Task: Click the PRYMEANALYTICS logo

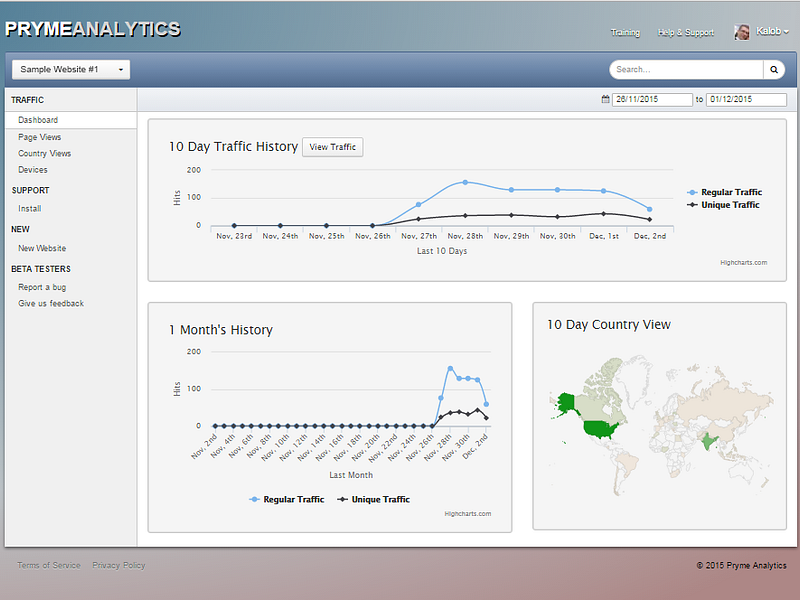Action: [93, 29]
